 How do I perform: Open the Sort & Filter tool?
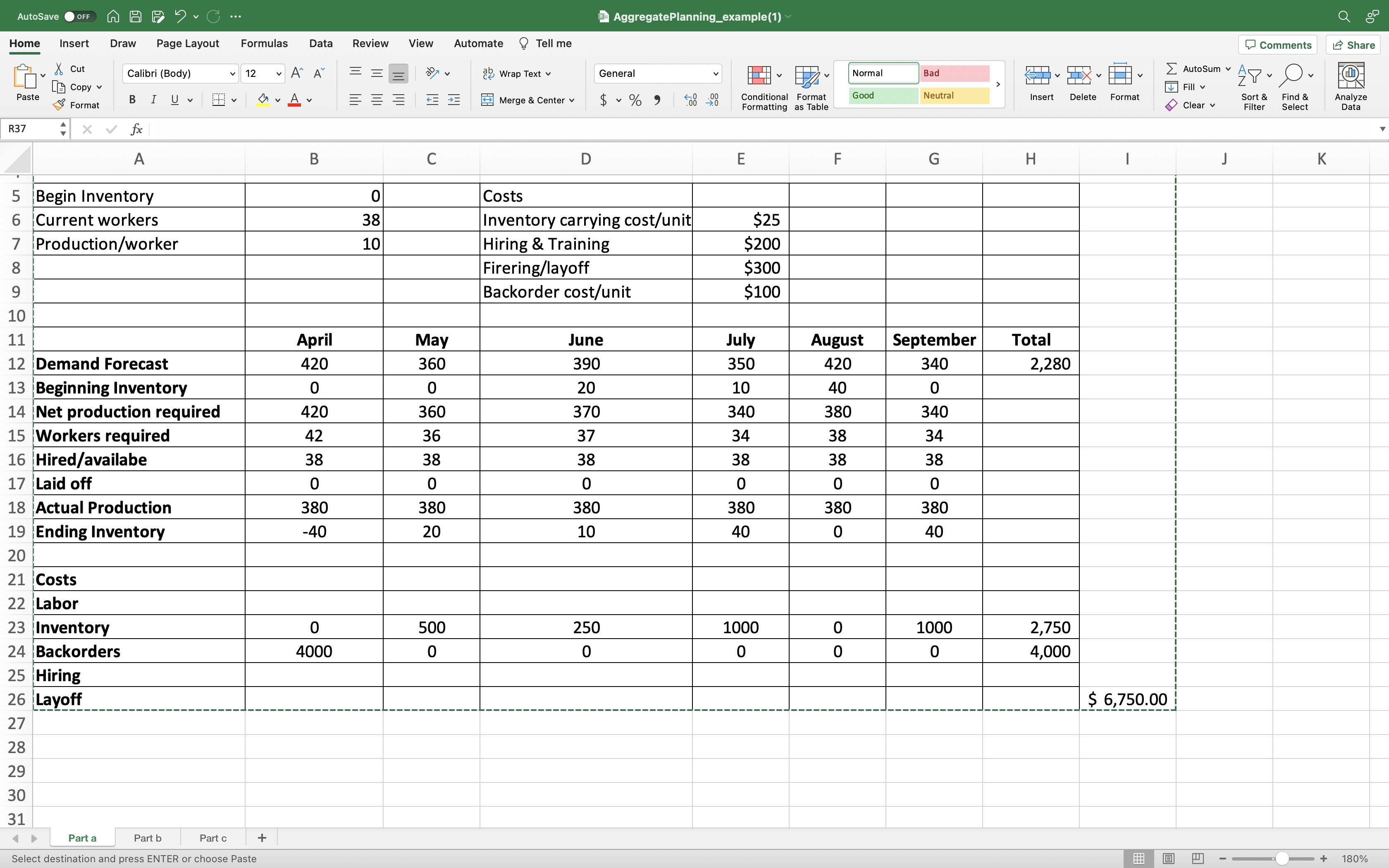(1253, 85)
